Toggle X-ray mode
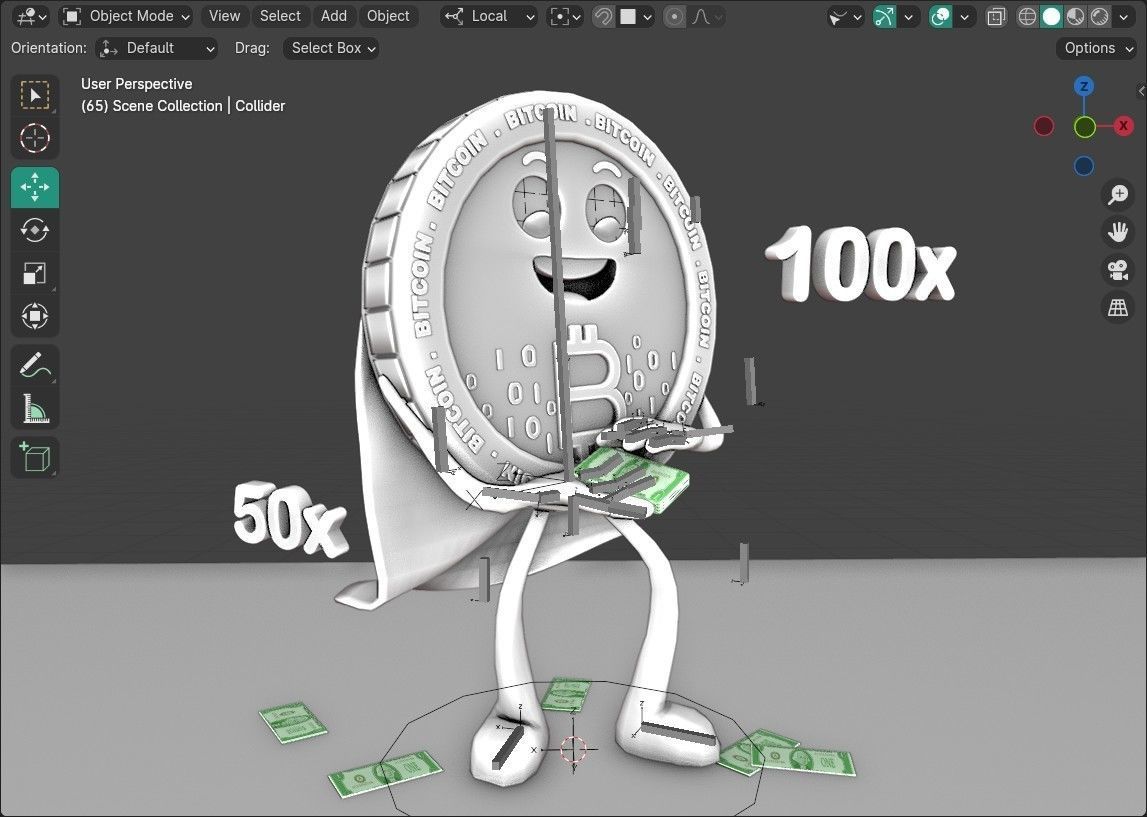Viewport: 1147px width, 817px height. point(996,16)
